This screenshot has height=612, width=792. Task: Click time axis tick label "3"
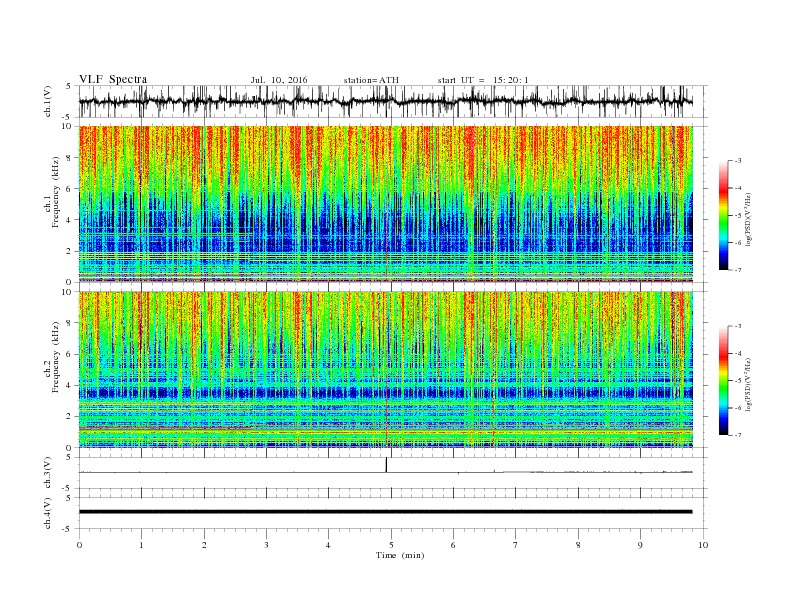point(266,545)
